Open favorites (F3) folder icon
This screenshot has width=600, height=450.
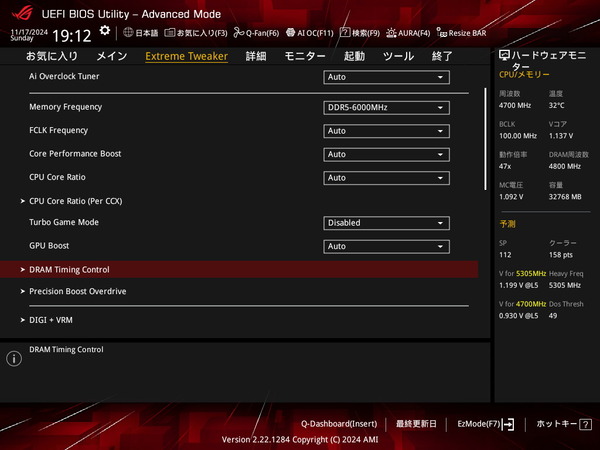pyautogui.click(x=170, y=33)
